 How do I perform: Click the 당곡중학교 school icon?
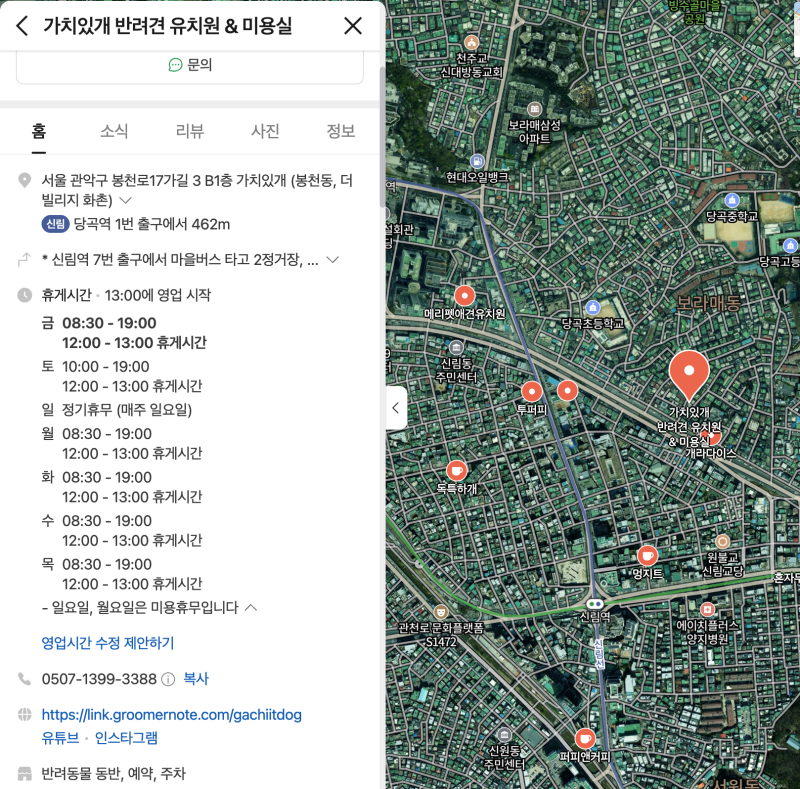[x=732, y=200]
